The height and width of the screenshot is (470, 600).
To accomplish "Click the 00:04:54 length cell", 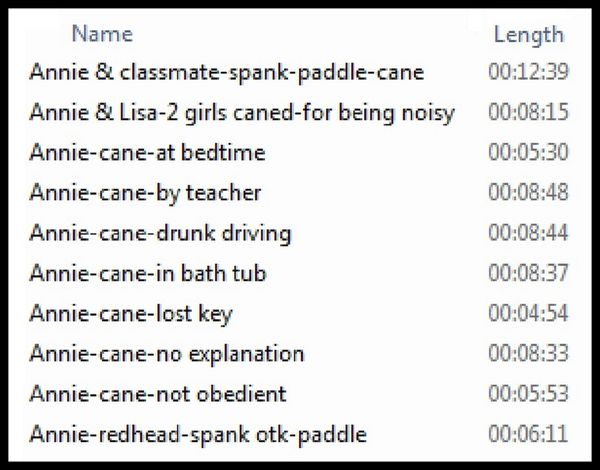I will (x=528, y=313).
